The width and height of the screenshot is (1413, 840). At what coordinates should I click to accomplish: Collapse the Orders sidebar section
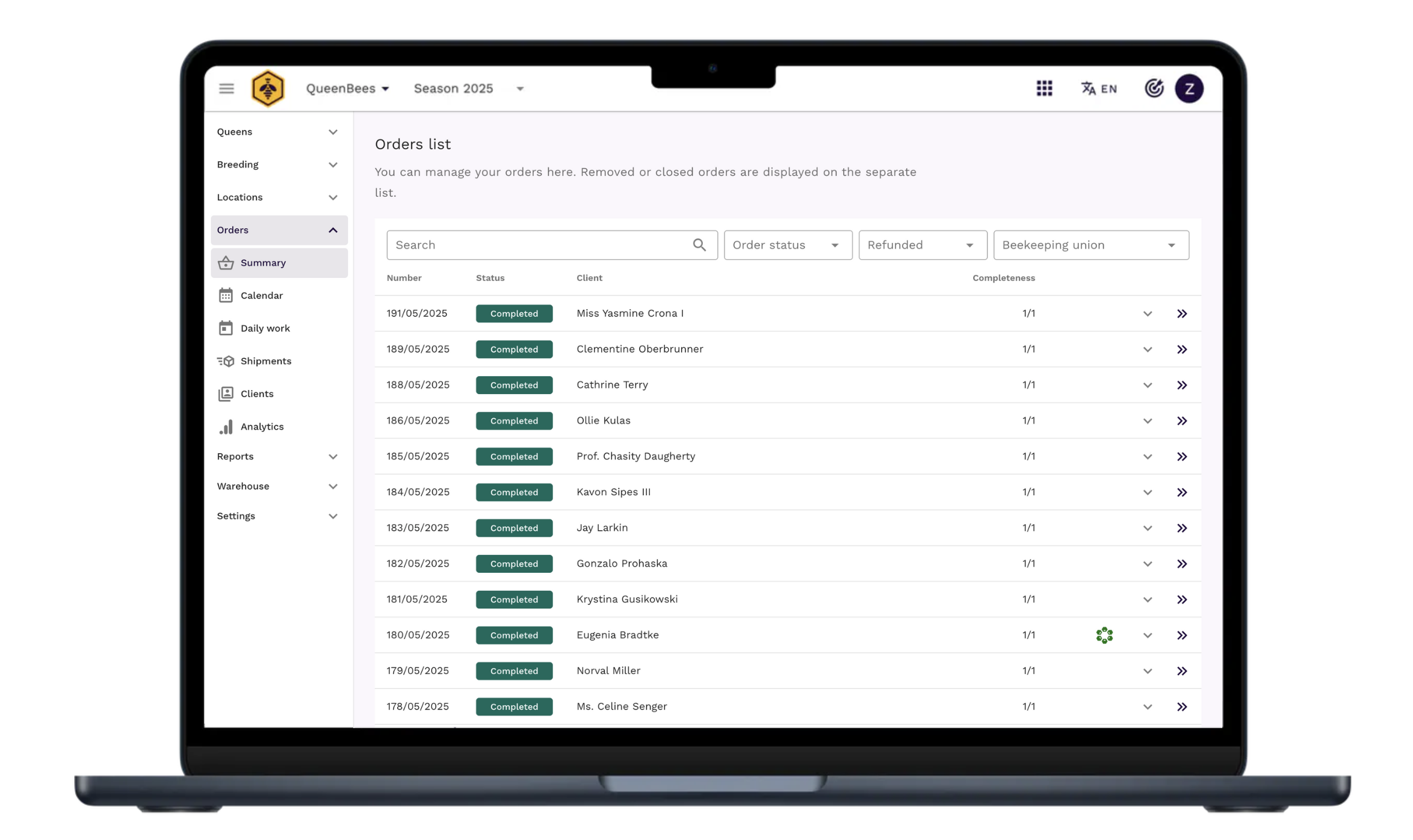(333, 230)
